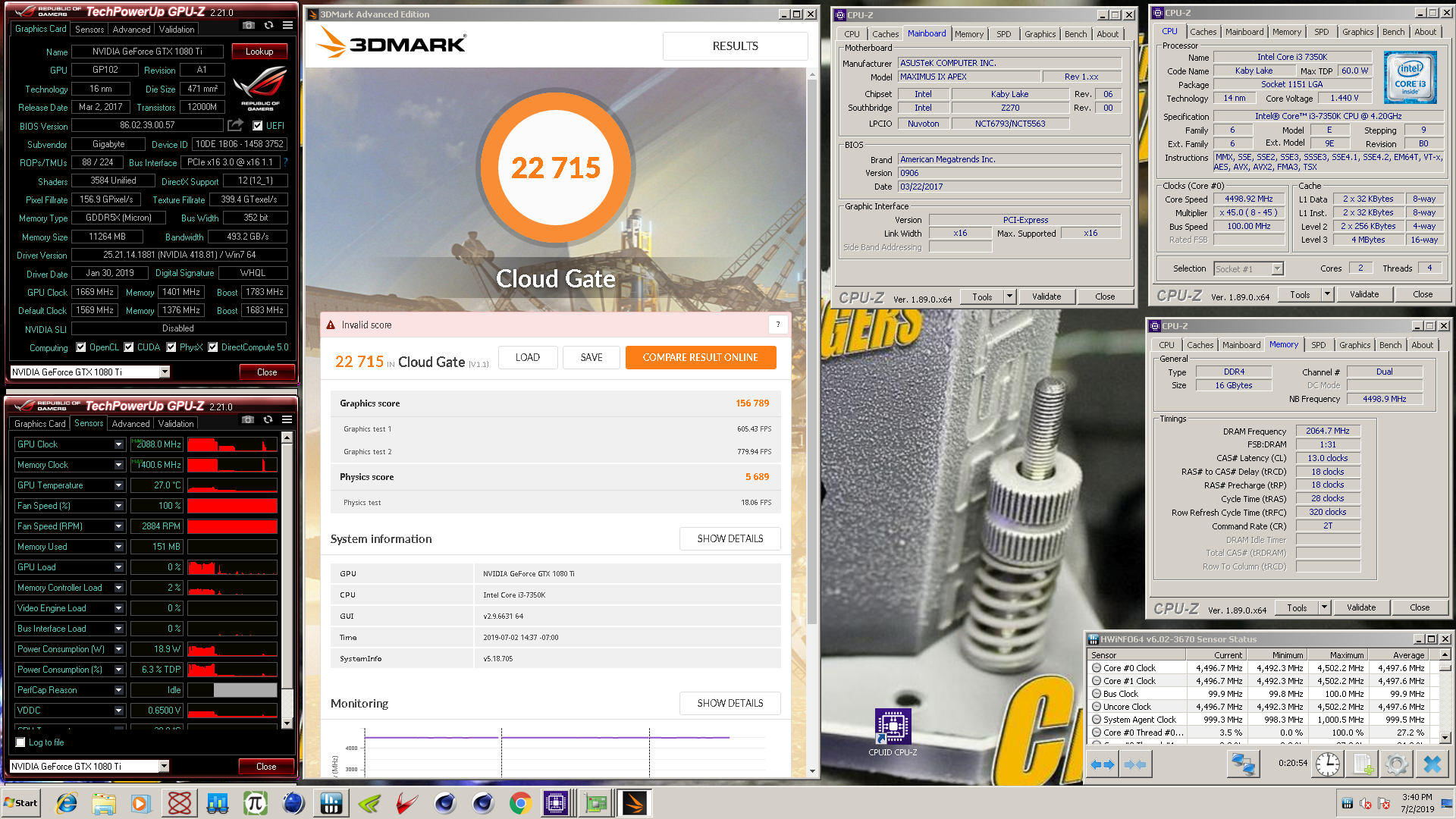Show details for System information
The image size is (1456, 819).
(x=730, y=538)
